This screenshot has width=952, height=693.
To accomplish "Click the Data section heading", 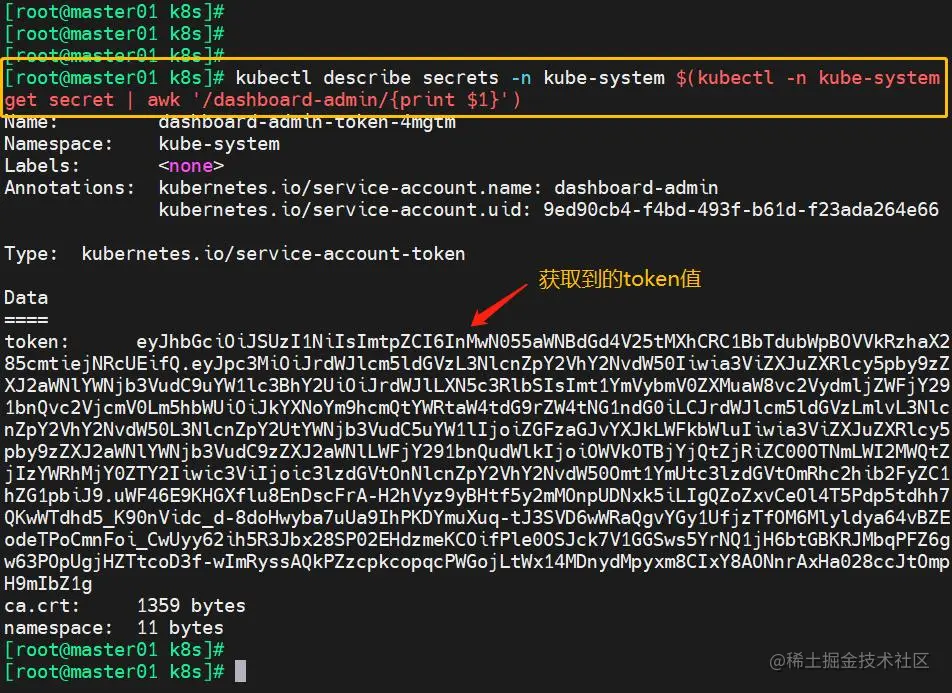I will [26, 298].
